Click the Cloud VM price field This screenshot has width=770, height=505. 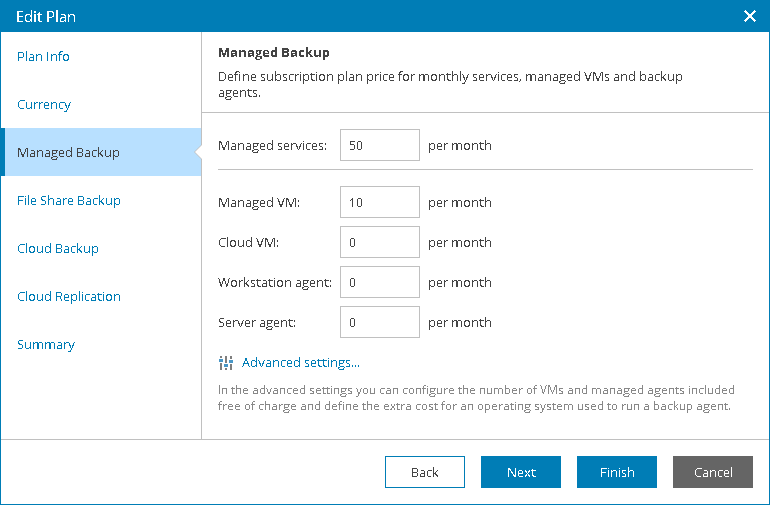[x=379, y=242]
